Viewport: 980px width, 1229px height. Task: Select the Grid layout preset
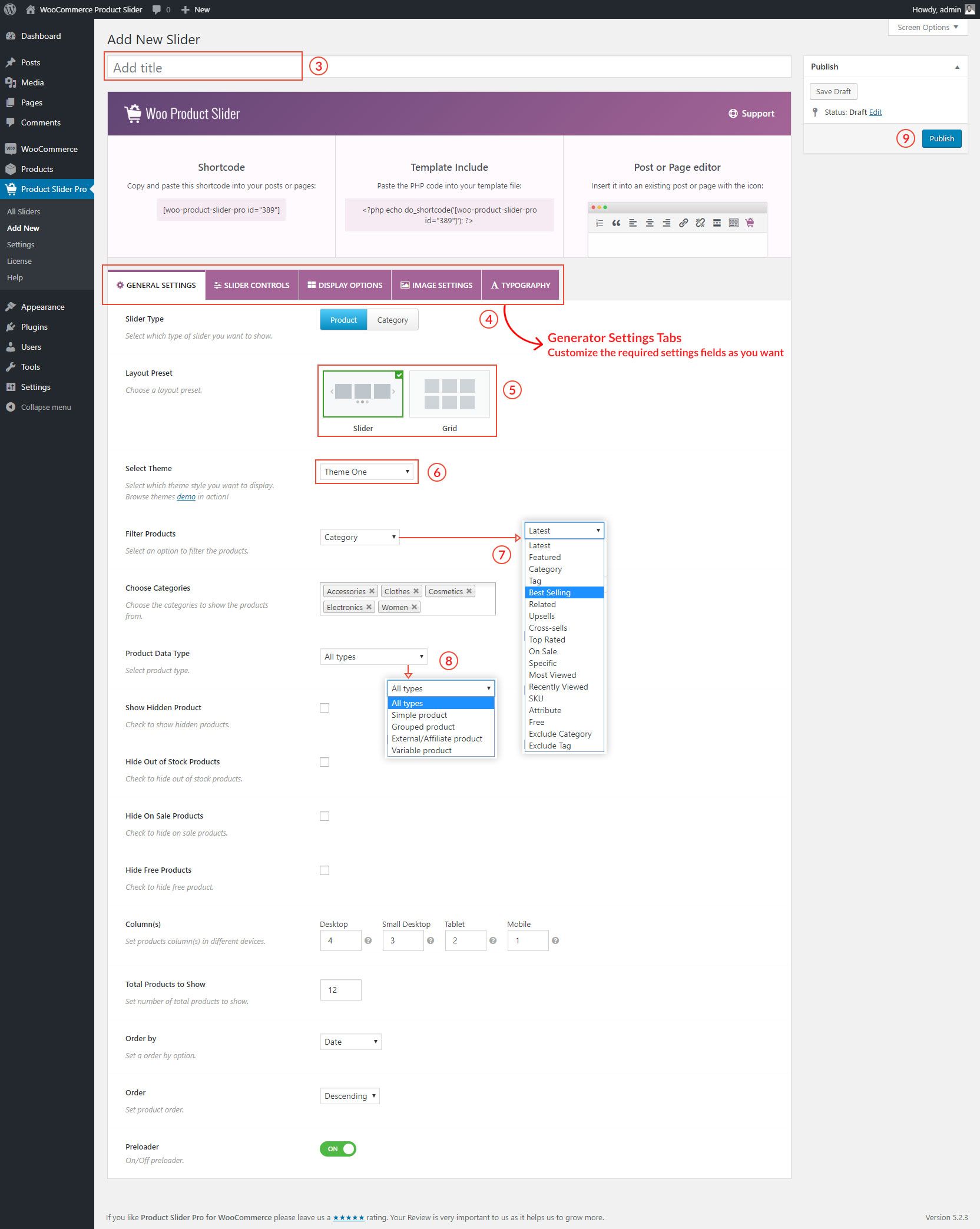449,394
